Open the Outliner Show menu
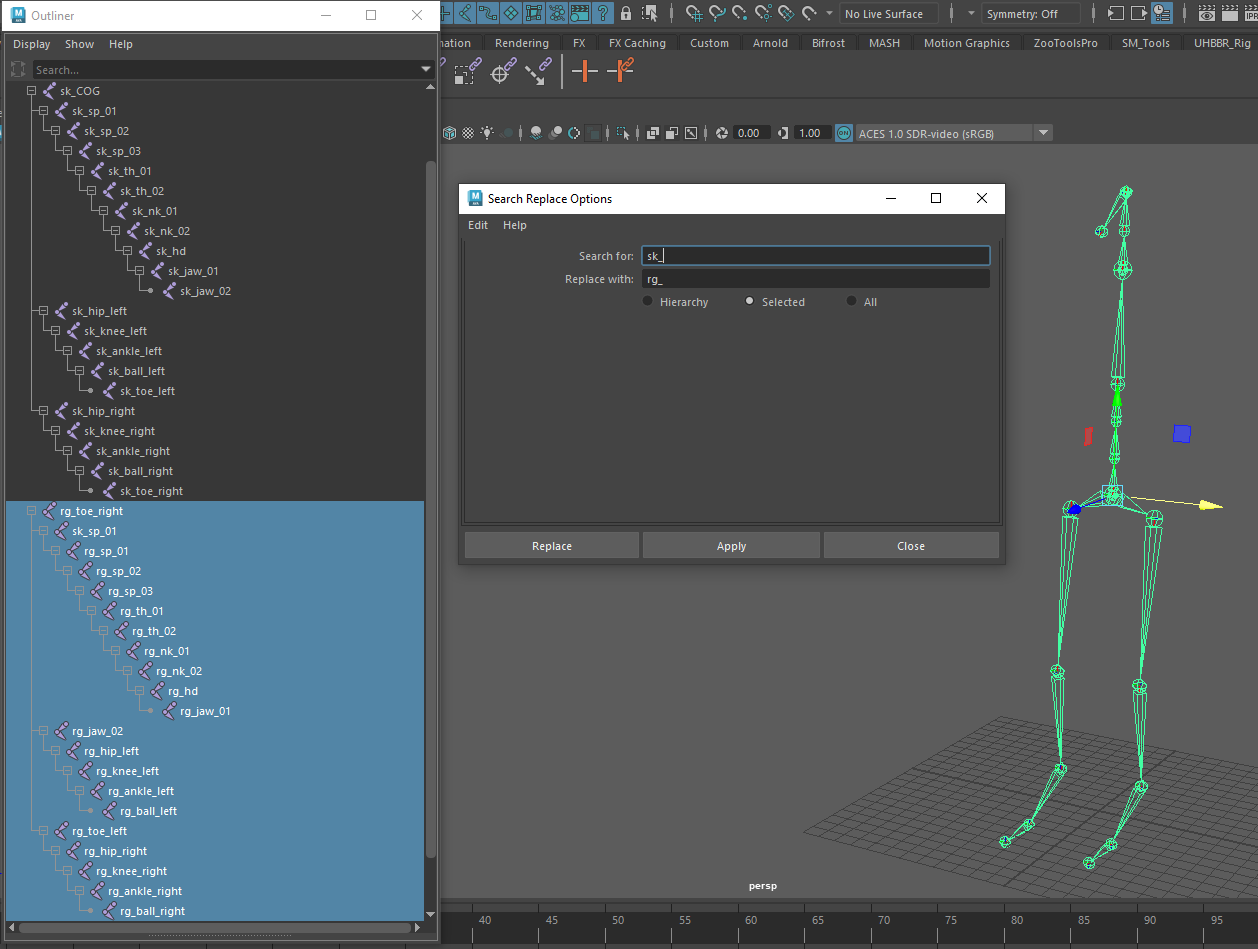The height and width of the screenshot is (949, 1258). (79, 44)
